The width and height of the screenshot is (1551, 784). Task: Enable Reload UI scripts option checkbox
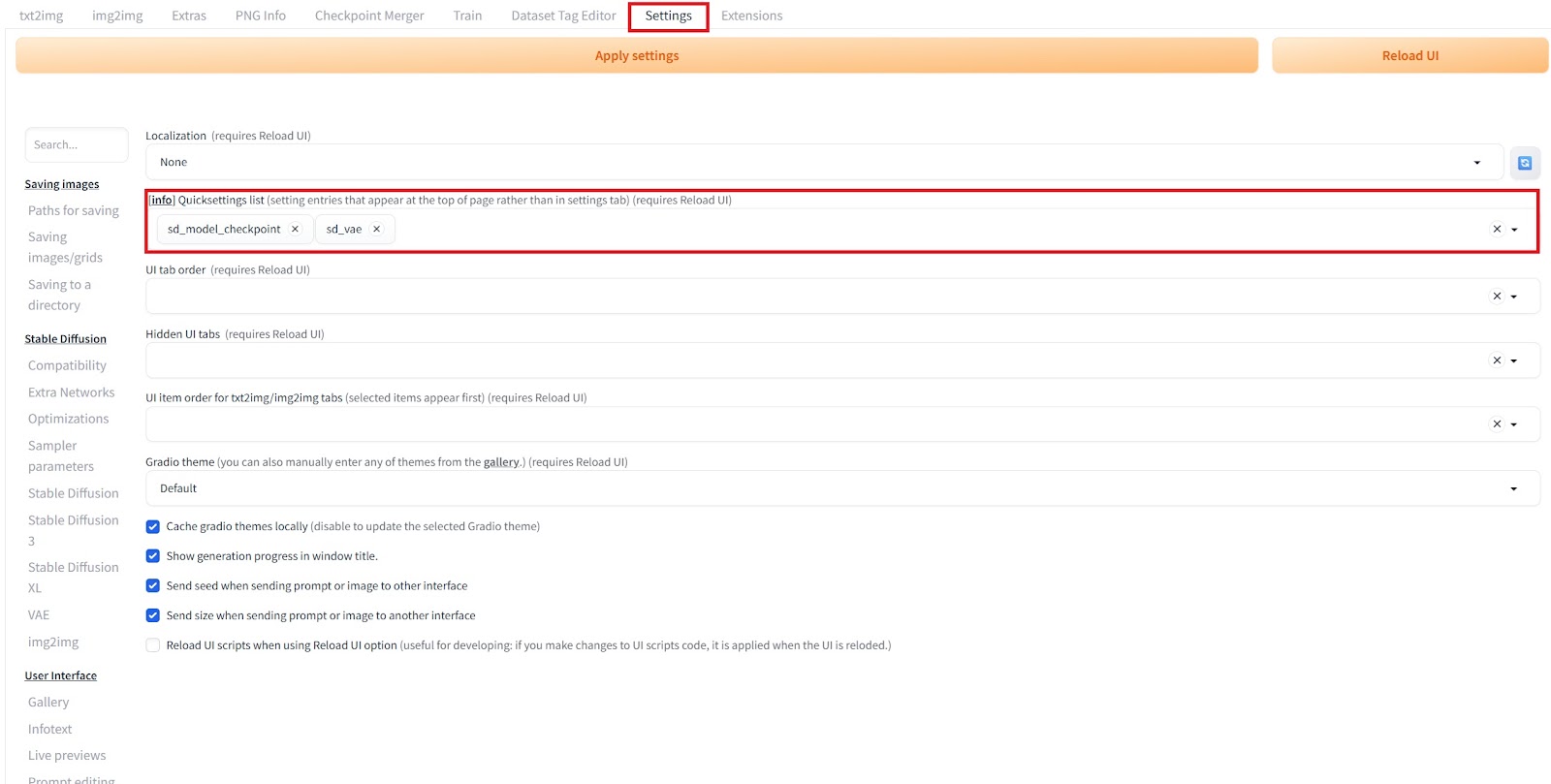coord(153,645)
